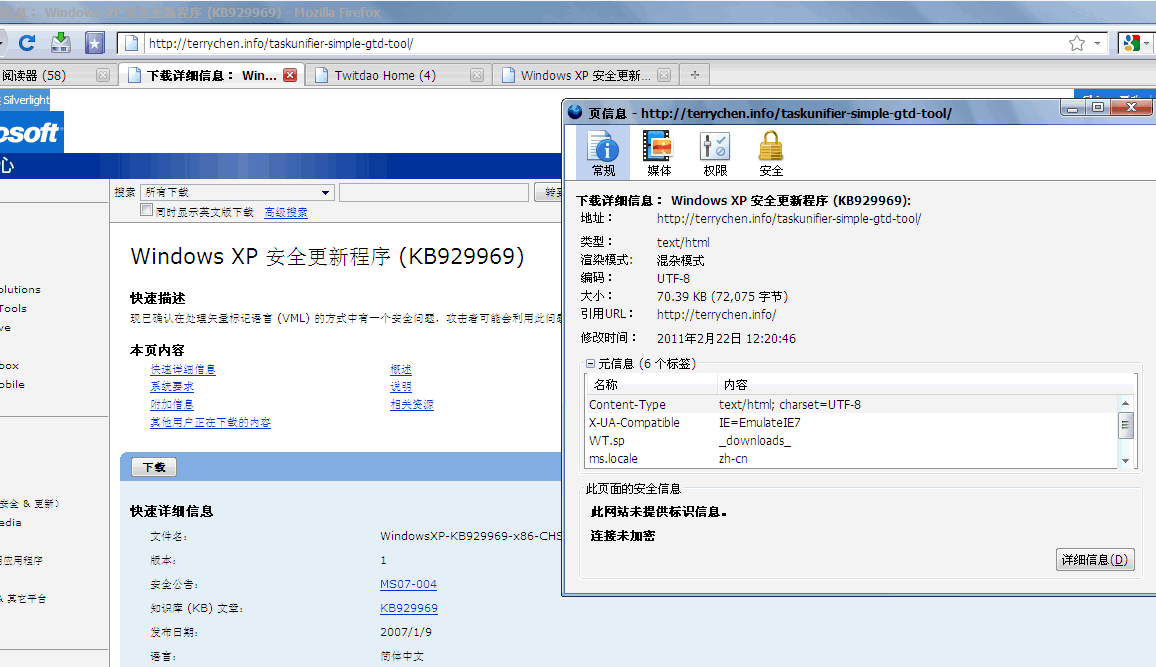
Task: Click the meta list scroll down arrow
Action: (x=1125, y=461)
